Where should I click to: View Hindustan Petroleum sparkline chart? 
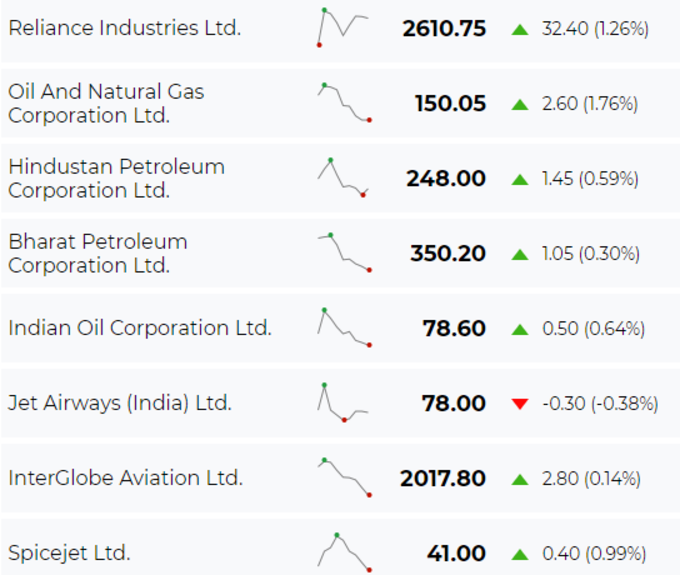(x=343, y=177)
